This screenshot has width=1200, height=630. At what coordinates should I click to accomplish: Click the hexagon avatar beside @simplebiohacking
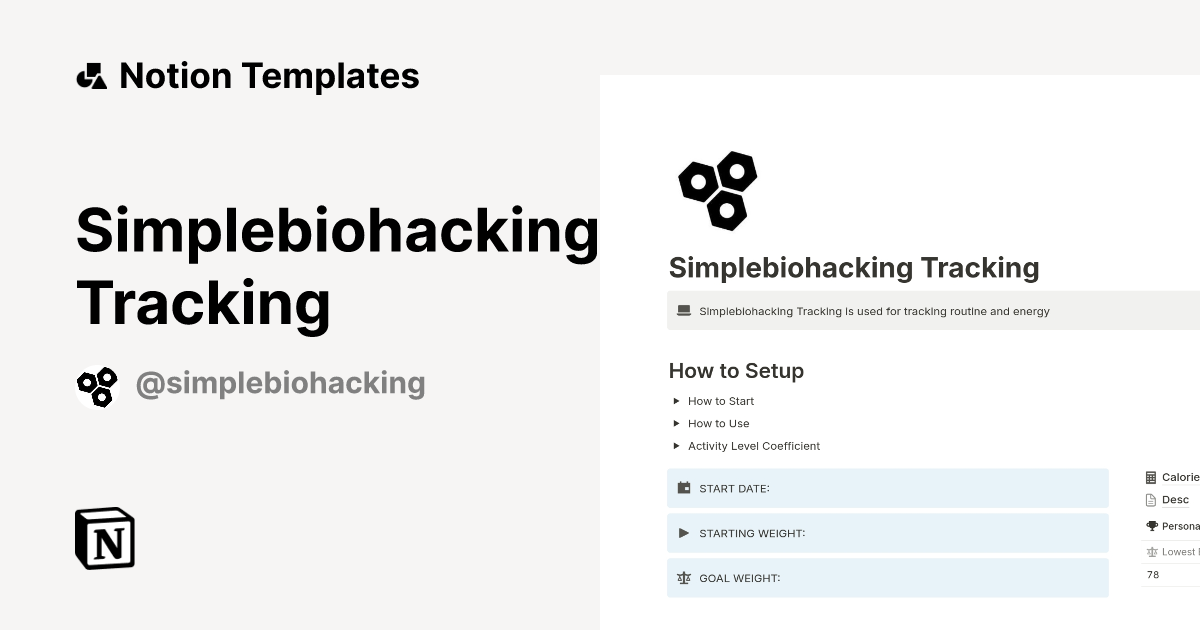[97, 385]
